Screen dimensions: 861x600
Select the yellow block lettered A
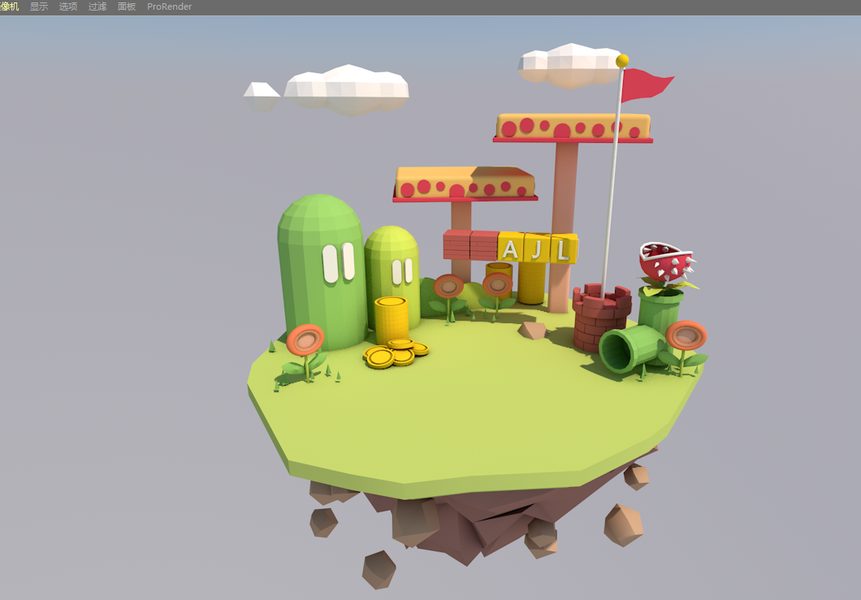511,248
